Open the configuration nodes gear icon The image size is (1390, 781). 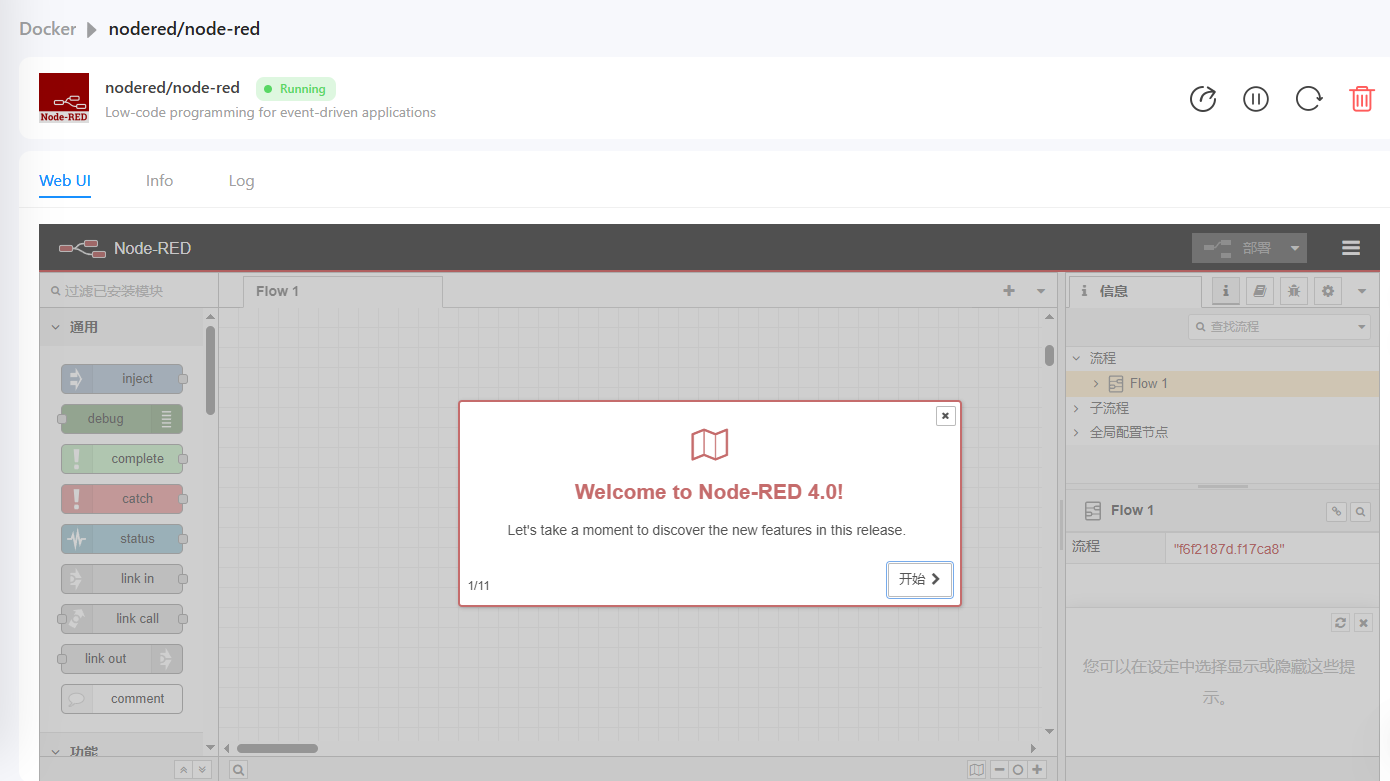[1328, 291]
